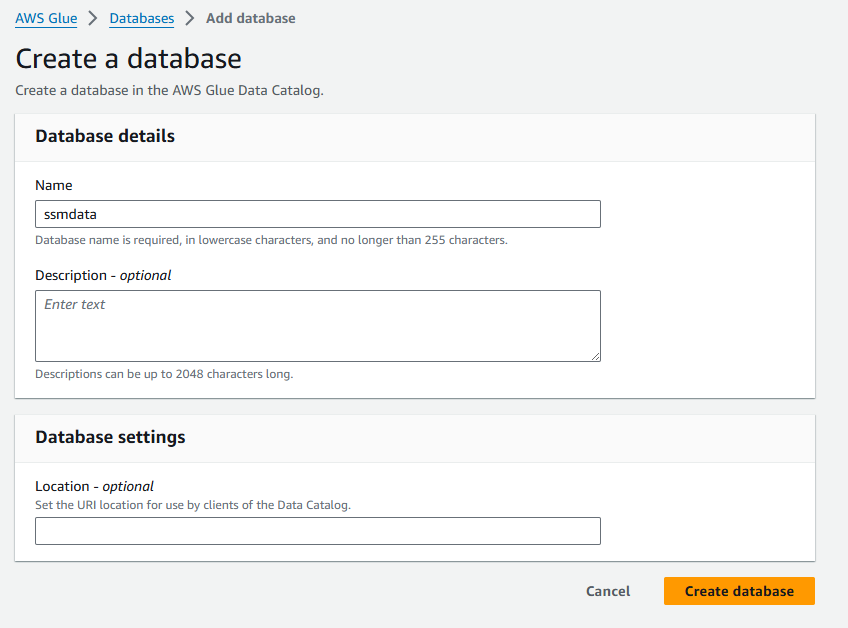Image resolution: width=848 pixels, height=628 pixels.
Task: Click the Database settings section heading
Action: tap(110, 437)
